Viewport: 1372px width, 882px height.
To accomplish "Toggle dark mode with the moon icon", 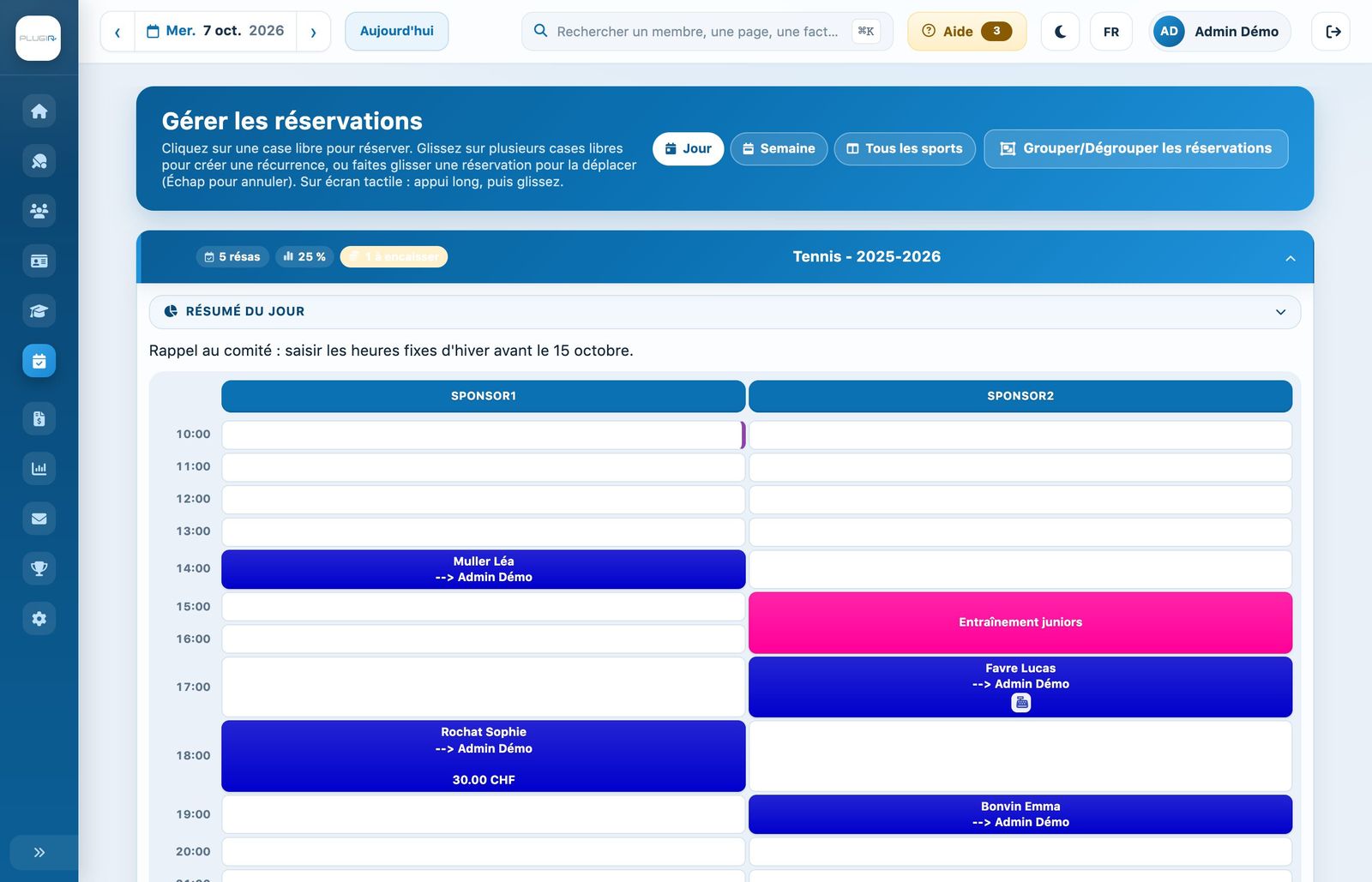I will click(1060, 32).
